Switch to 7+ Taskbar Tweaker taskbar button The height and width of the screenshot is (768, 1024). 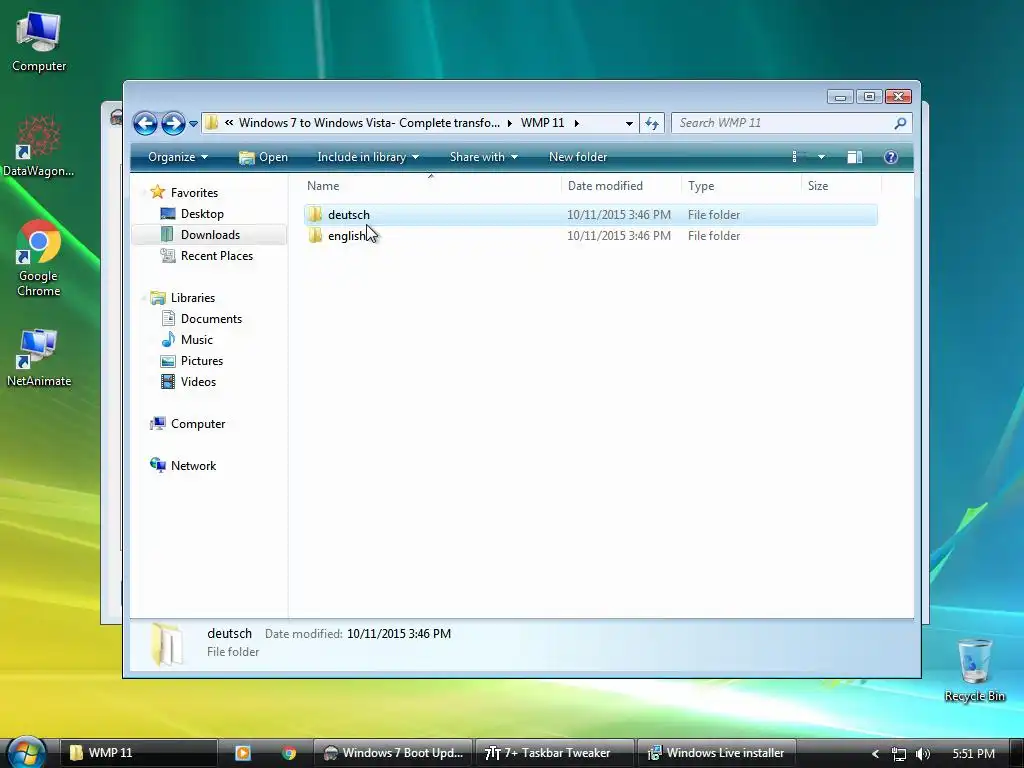click(554, 753)
